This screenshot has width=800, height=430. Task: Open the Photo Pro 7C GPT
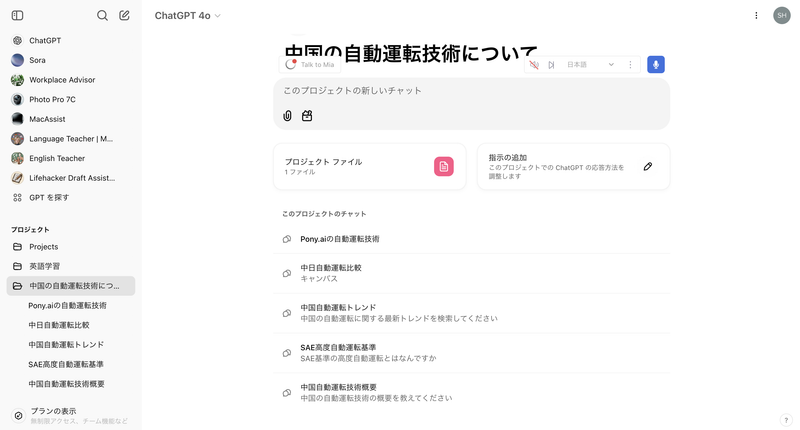click(71, 99)
